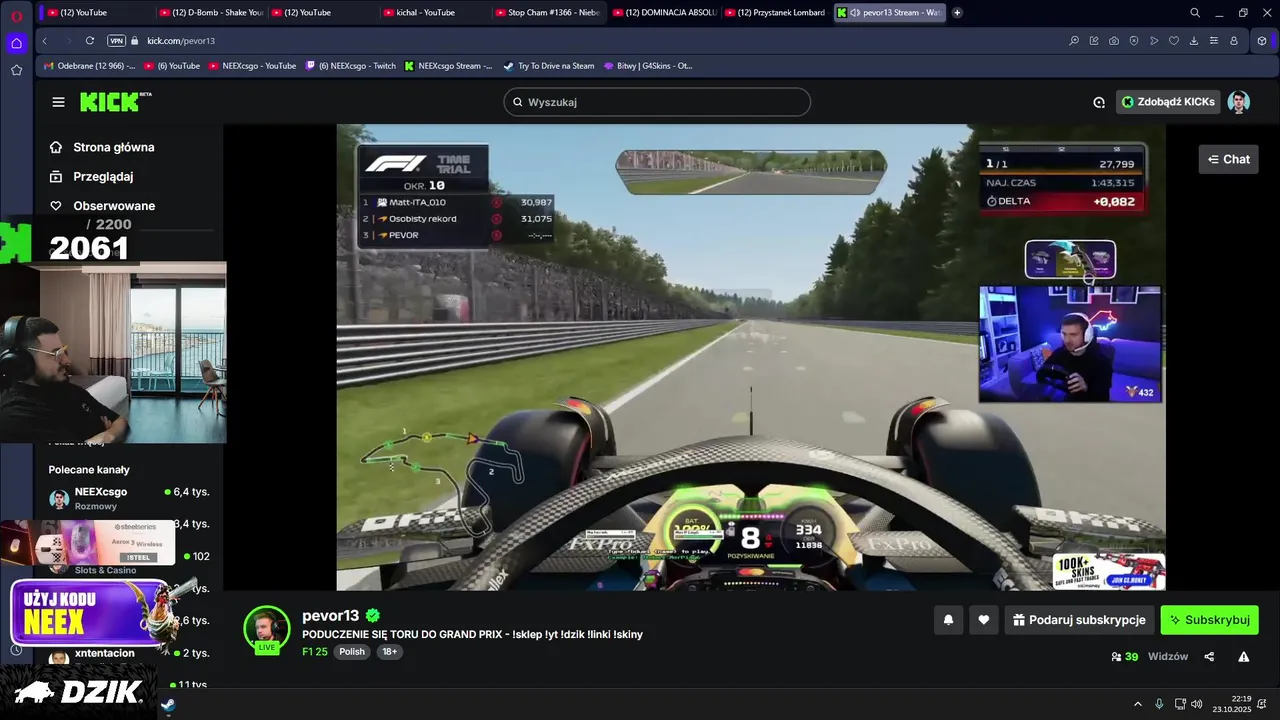1280x720 pixels.
Task: Click the F1 25 category link
Action: [x=315, y=652]
